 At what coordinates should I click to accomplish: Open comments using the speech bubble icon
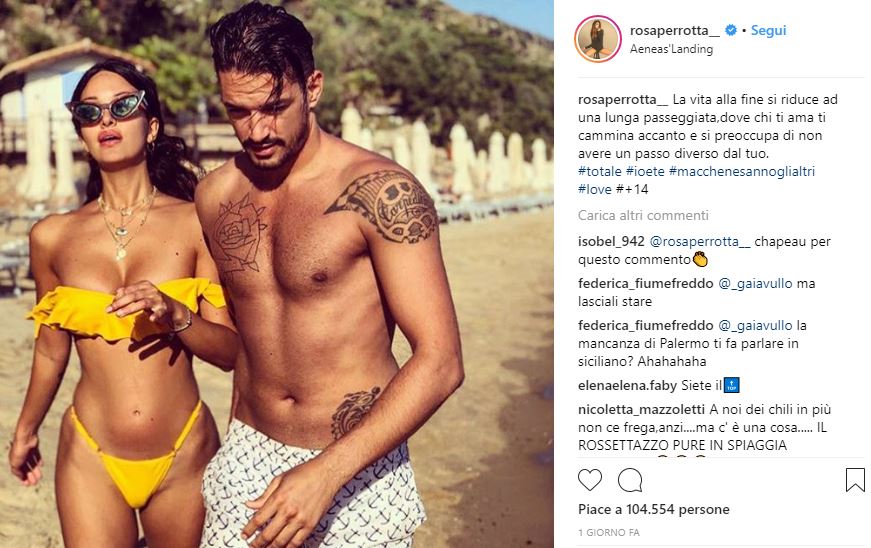(630, 480)
